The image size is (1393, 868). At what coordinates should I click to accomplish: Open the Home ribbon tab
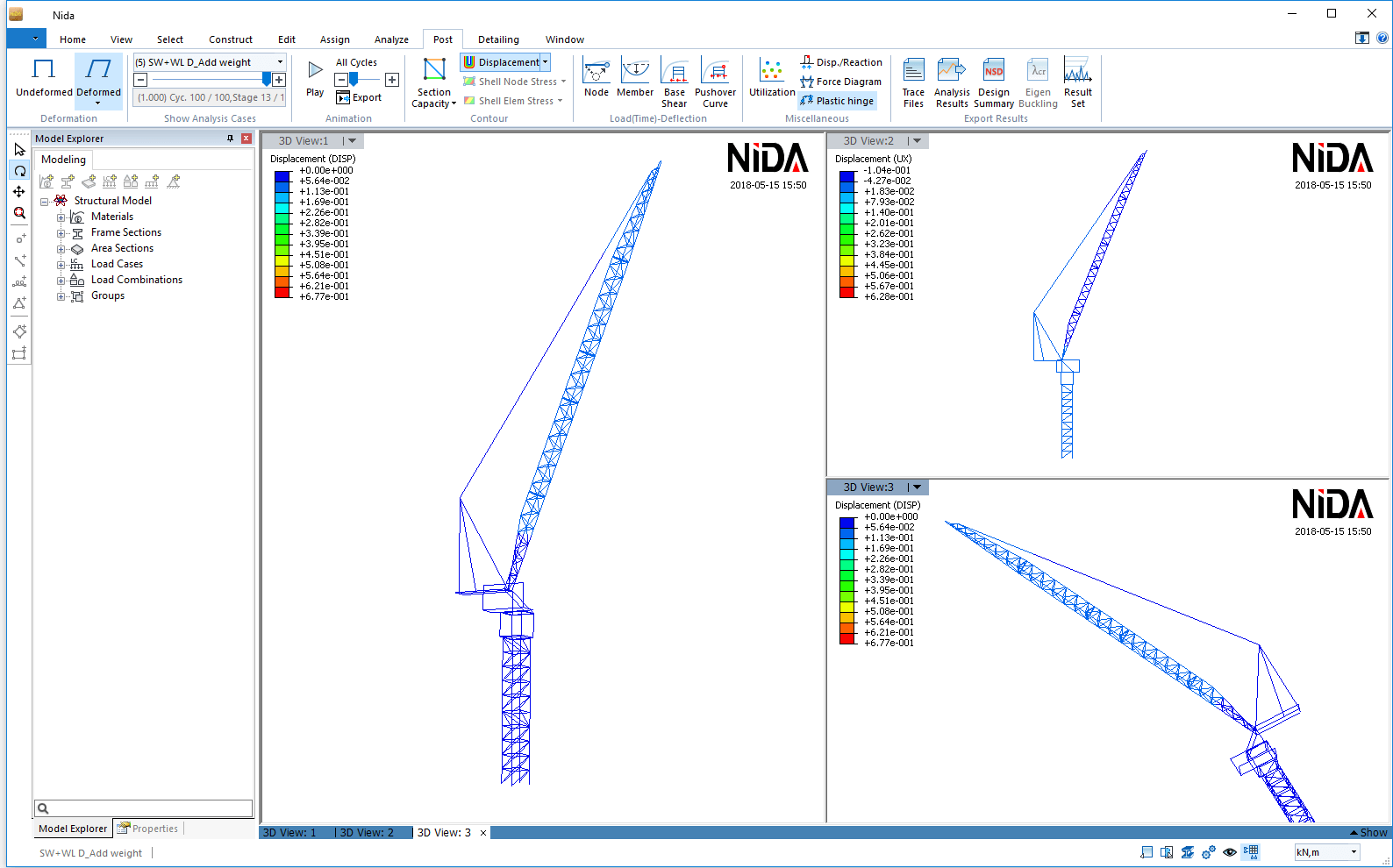pyautogui.click(x=73, y=39)
